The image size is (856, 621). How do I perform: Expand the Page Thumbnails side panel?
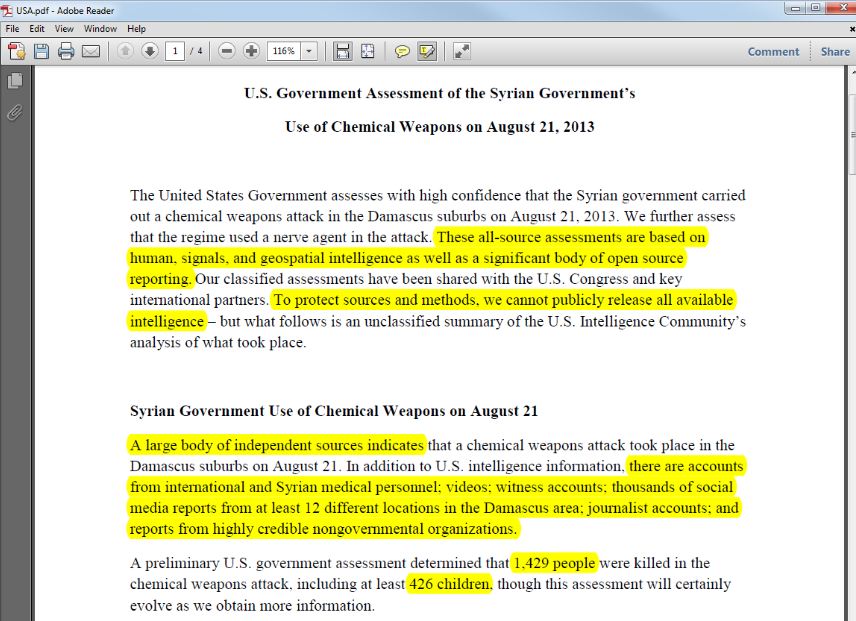coord(15,81)
